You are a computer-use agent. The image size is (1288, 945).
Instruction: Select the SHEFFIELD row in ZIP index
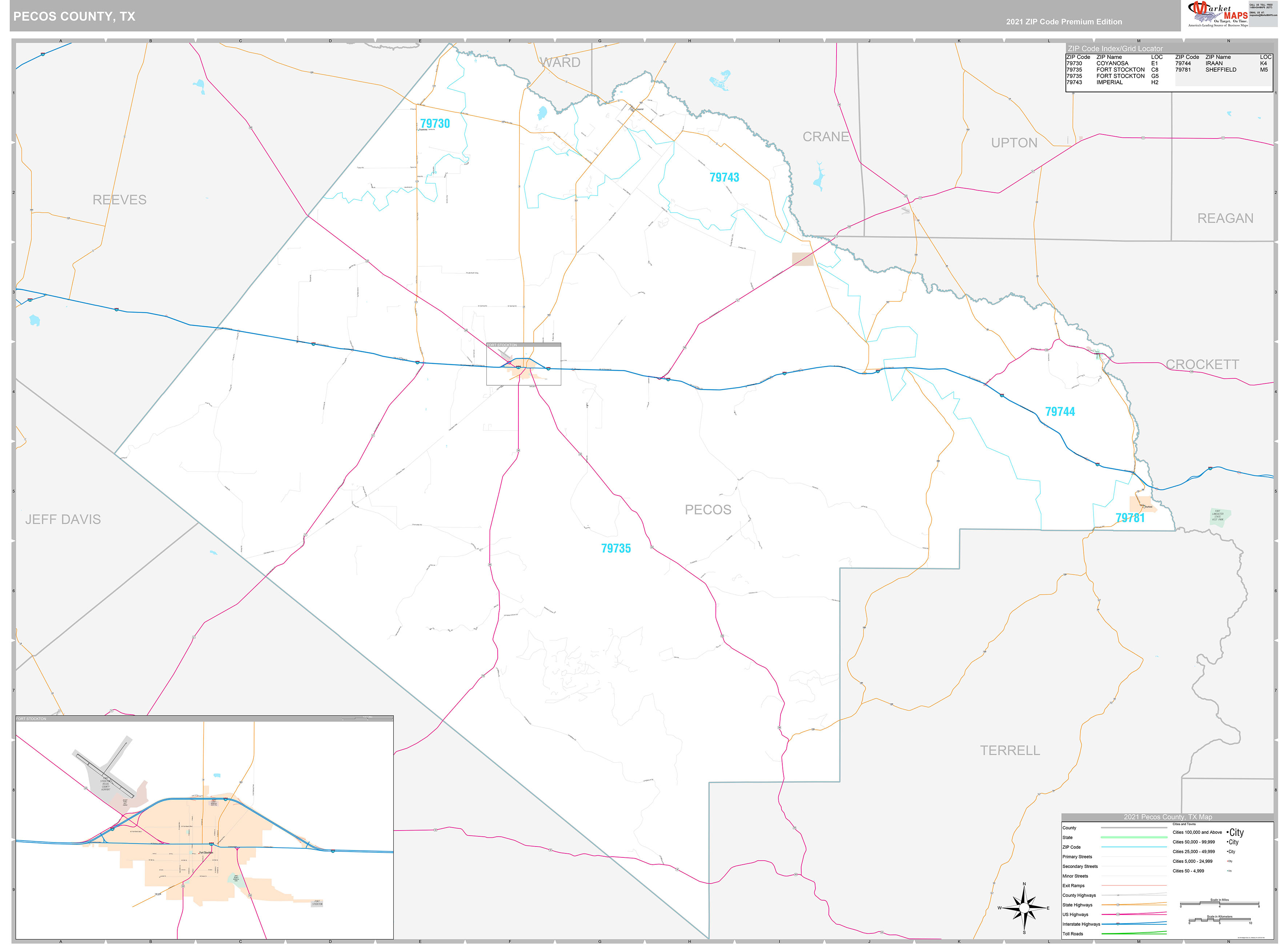click(x=1221, y=70)
